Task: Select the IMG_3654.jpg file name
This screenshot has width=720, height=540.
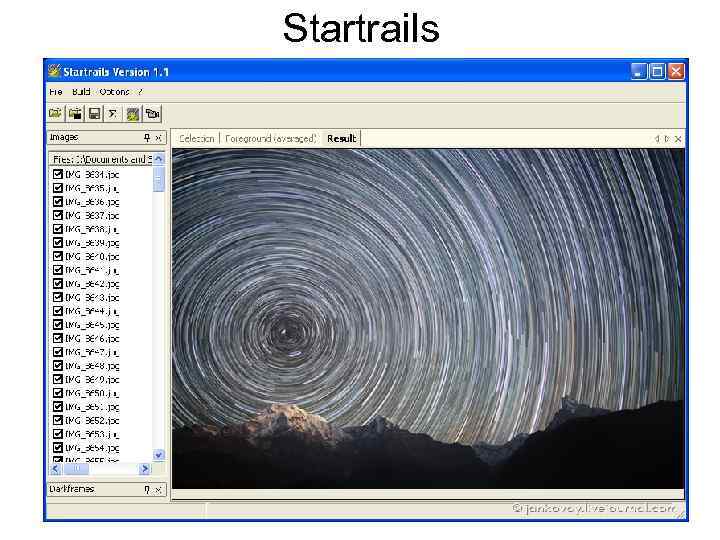Action: [92, 448]
